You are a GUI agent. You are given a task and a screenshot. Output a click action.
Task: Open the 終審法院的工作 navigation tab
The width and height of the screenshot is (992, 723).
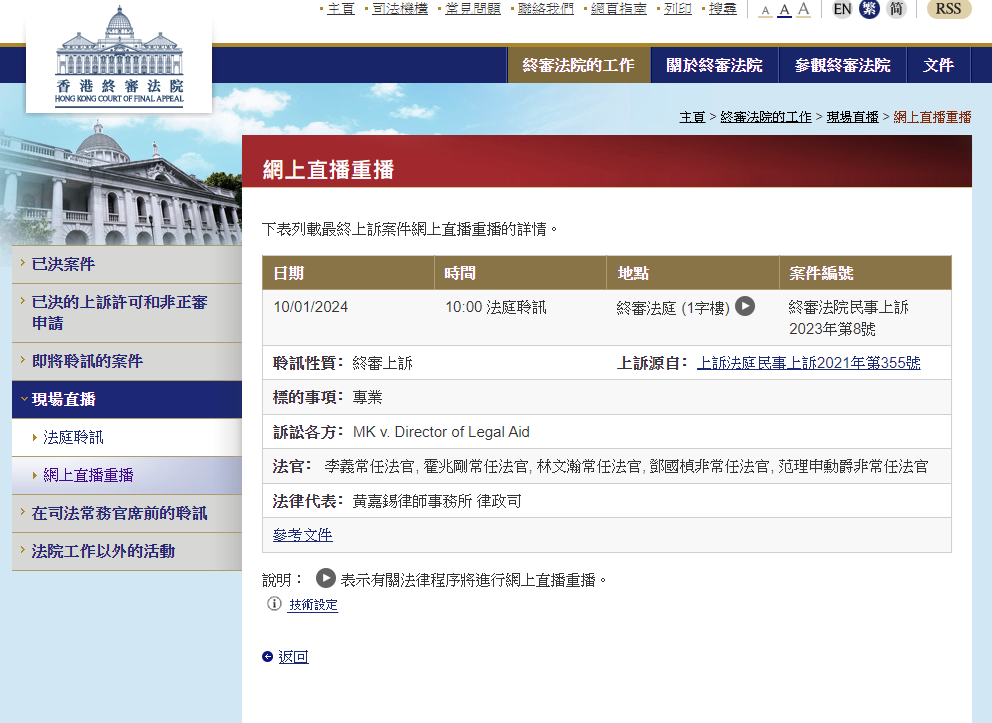coord(578,65)
